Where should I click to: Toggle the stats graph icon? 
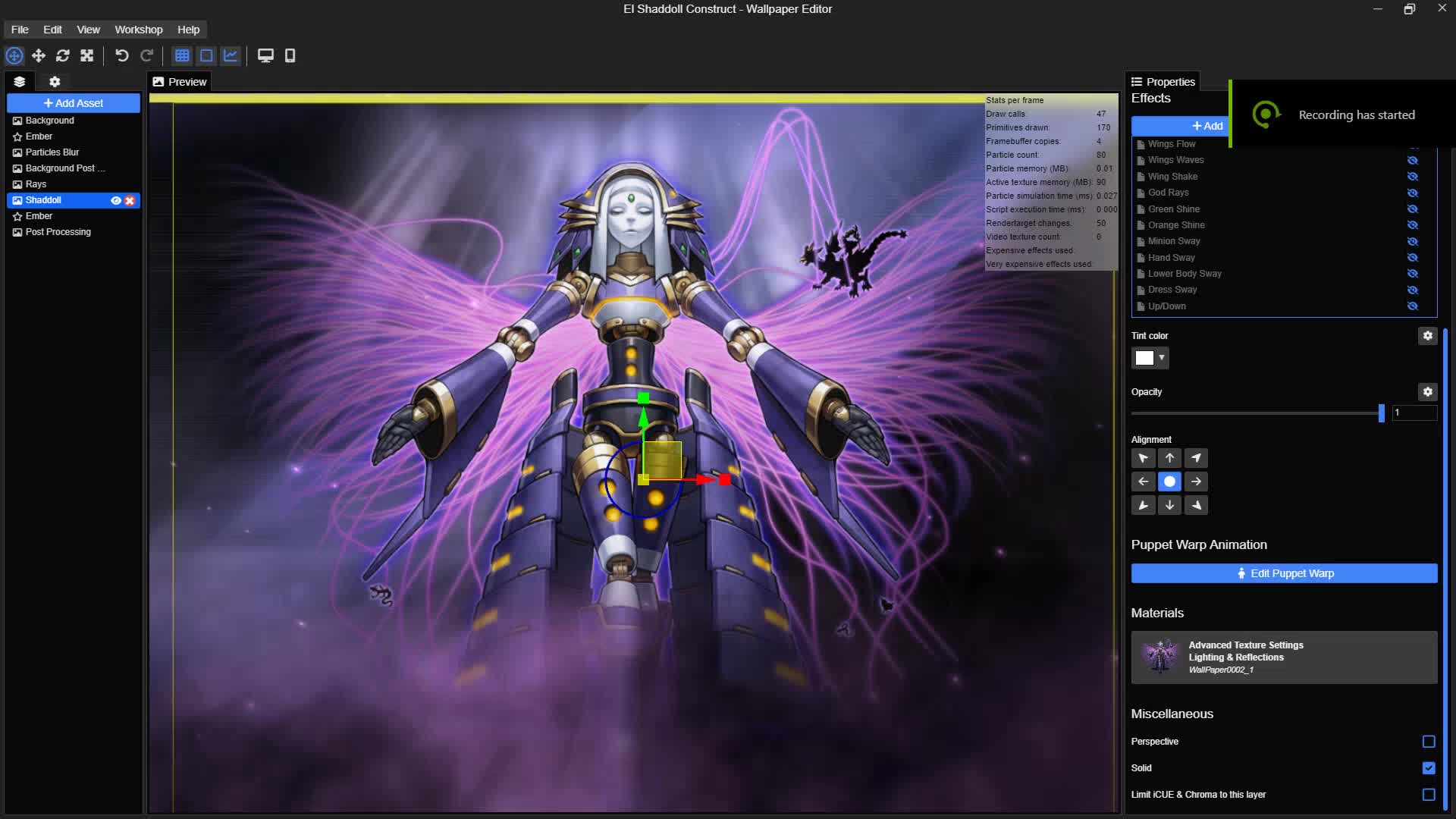pyautogui.click(x=231, y=55)
